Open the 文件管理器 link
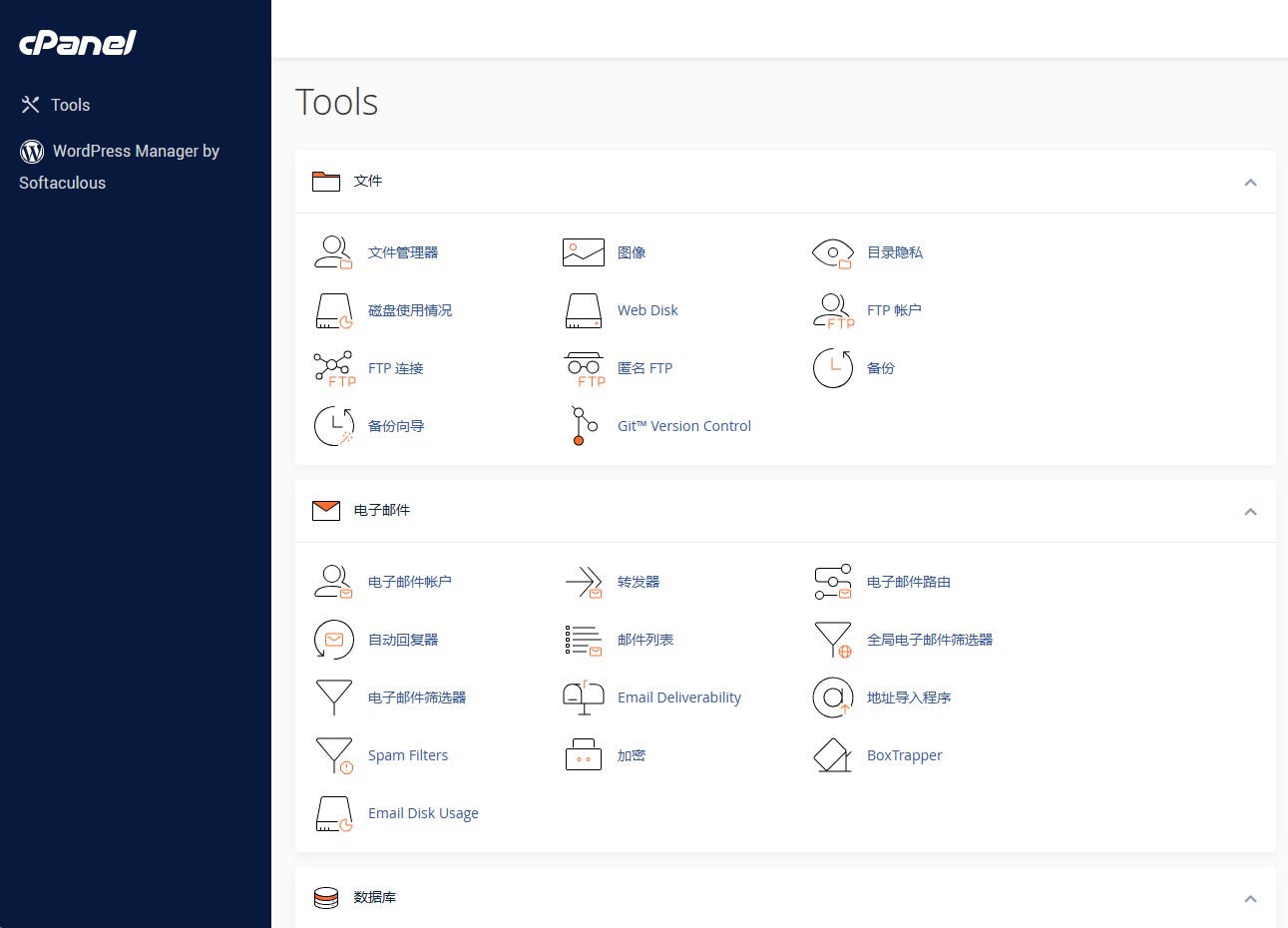This screenshot has height=928, width=1288. (403, 252)
